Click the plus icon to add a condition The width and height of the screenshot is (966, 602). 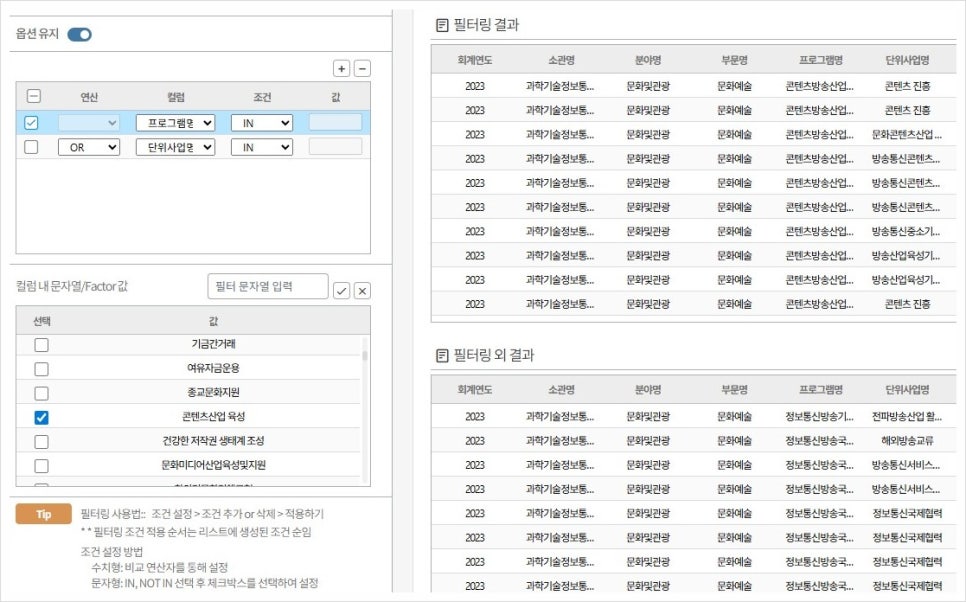(x=341, y=69)
